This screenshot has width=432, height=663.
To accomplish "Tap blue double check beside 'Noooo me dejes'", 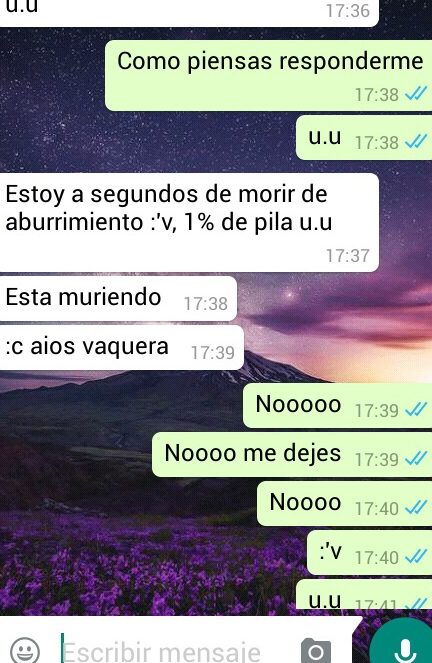I will (416, 459).
